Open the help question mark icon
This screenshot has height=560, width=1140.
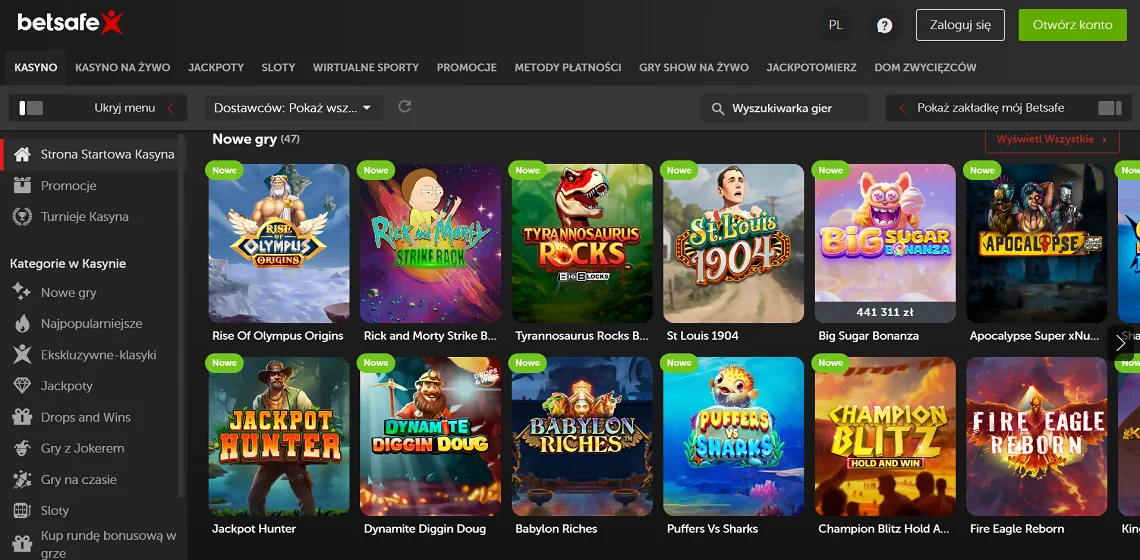point(884,25)
